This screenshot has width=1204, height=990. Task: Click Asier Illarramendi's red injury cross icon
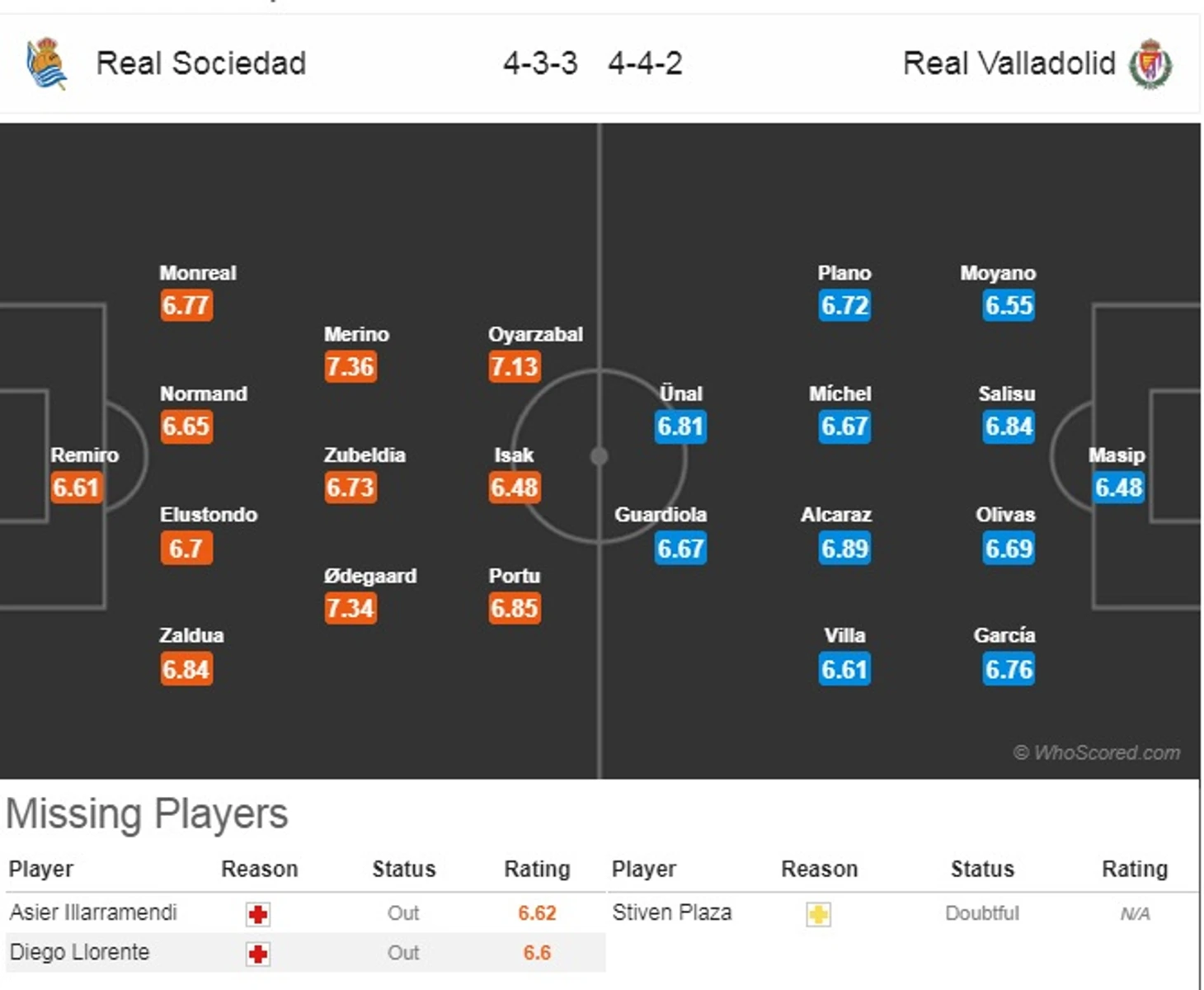click(258, 914)
